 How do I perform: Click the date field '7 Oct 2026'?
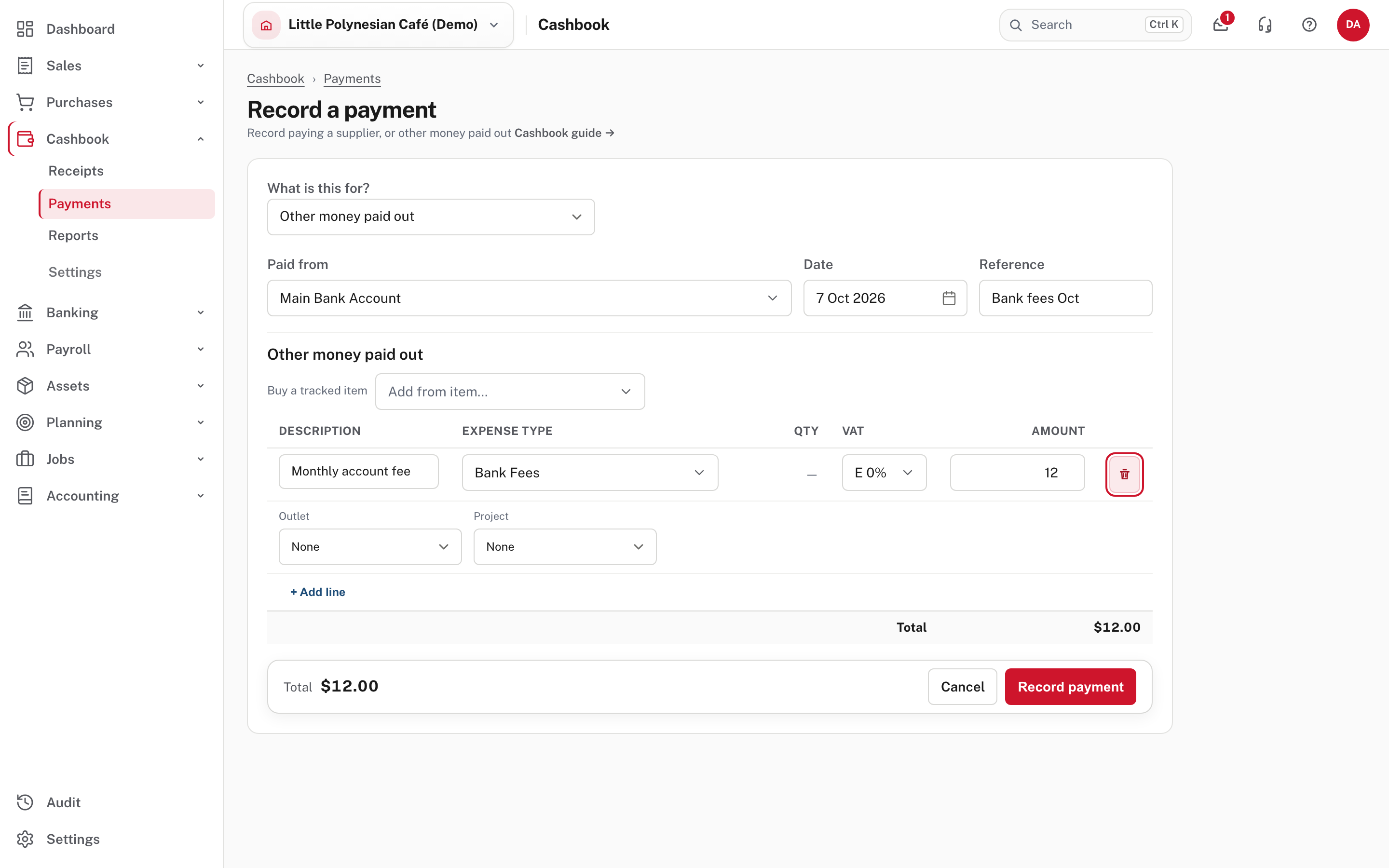pos(885,298)
